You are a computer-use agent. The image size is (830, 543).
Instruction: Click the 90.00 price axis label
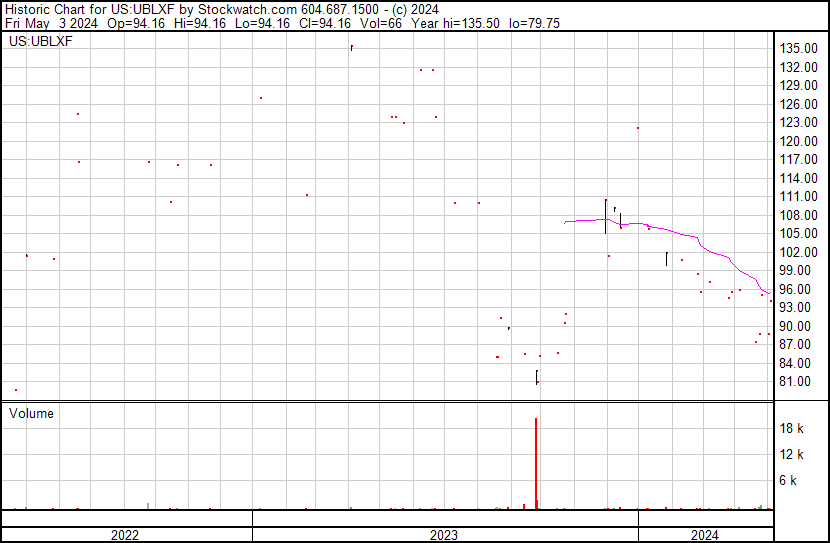[x=795, y=327]
